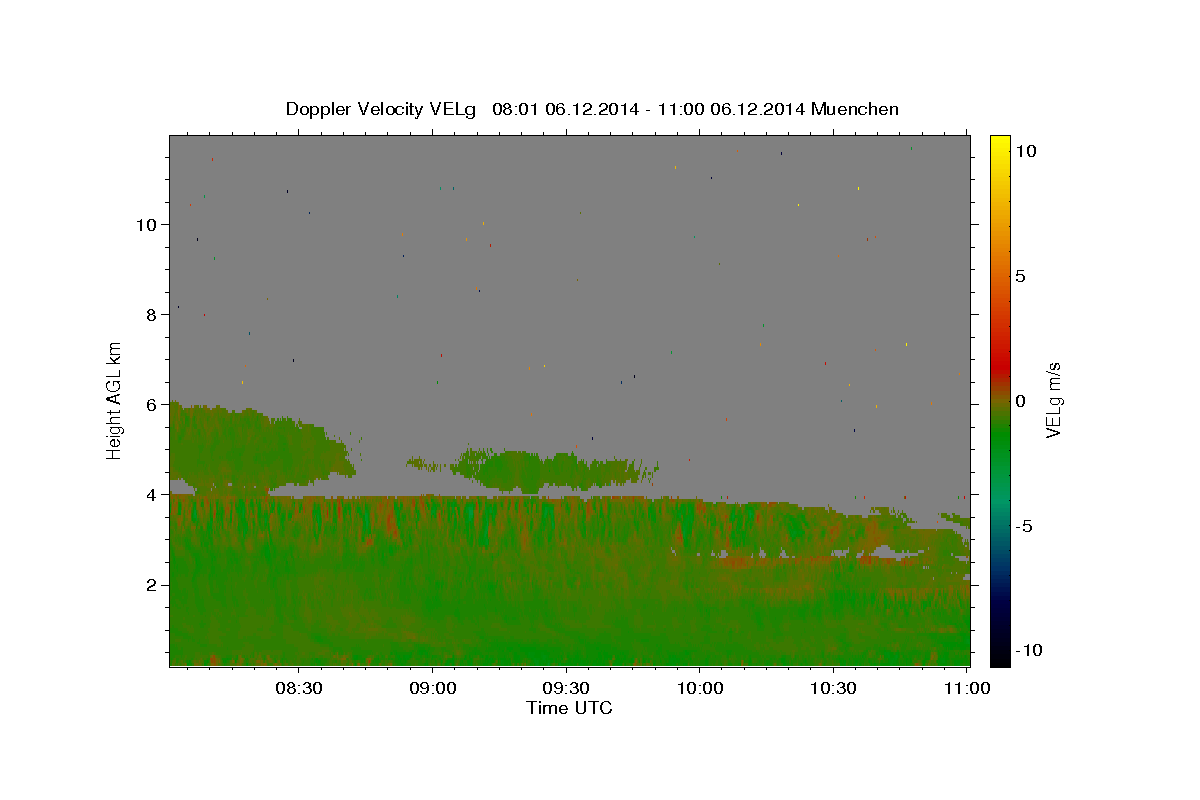Click the colorbar value 10 label
The width and height of the screenshot is (1200, 800).
(x=1025, y=151)
